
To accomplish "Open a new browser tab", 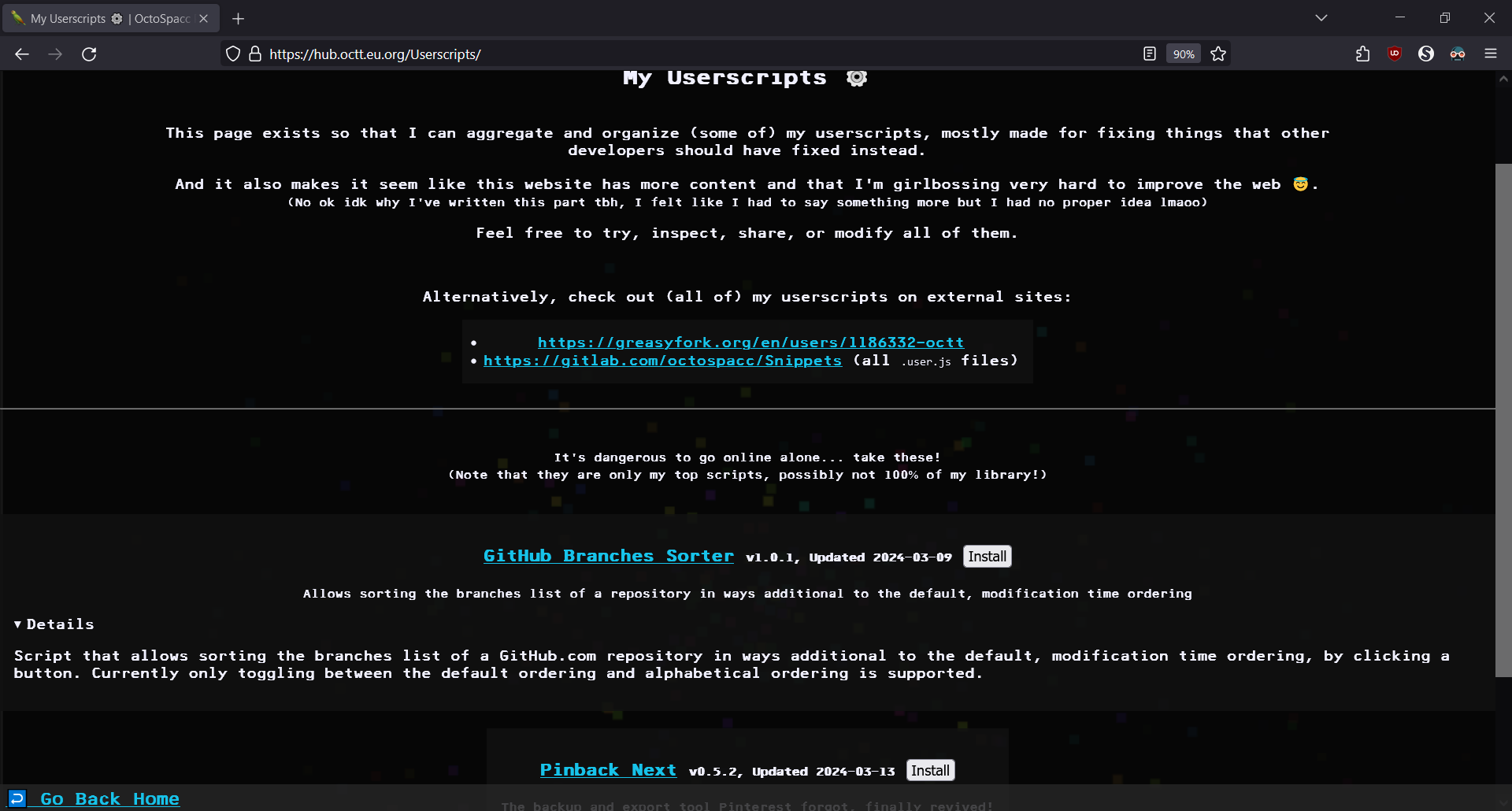I will 239,18.
